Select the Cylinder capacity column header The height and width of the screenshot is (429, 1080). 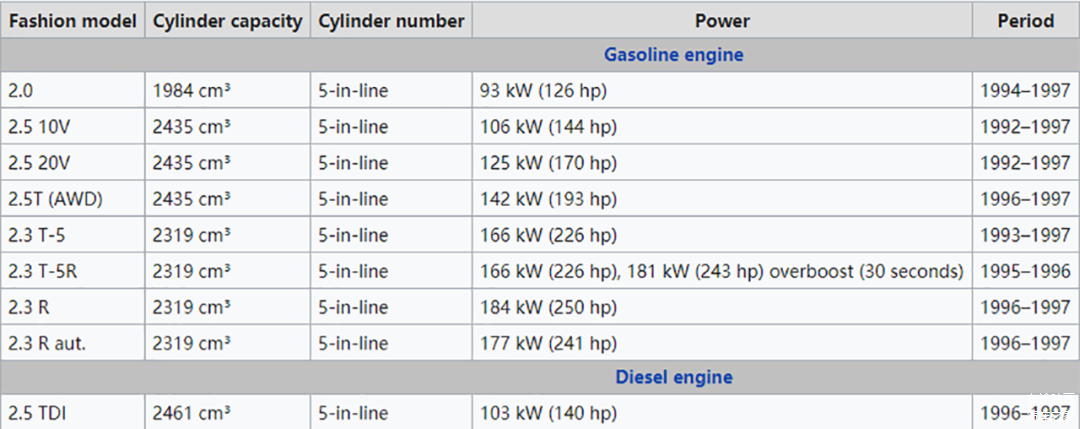tap(227, 21)
